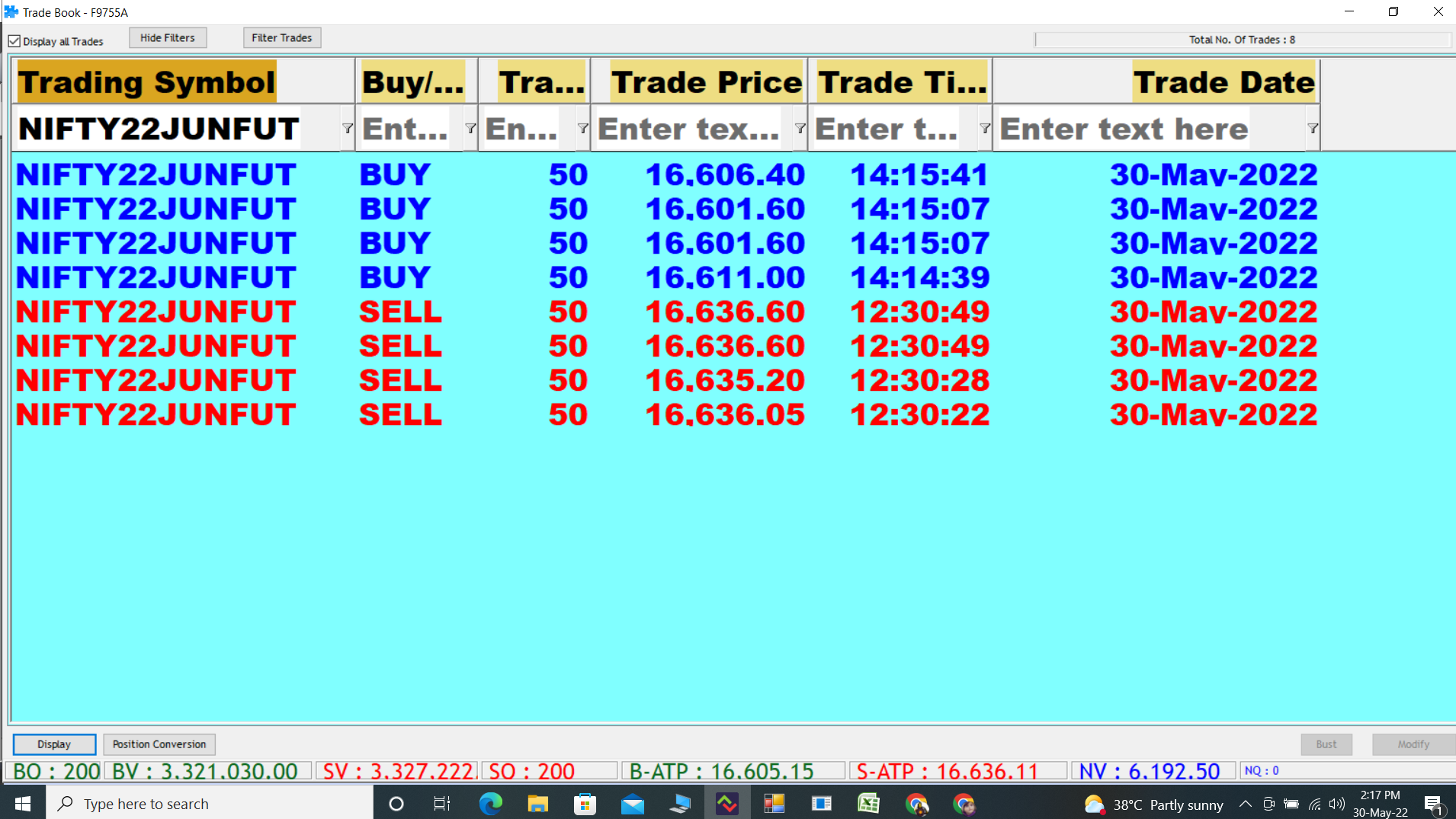Image resolution: width=1456 pixels, height=819 pixels.
Task: Open Excel from the taskbar
Action: coord(868,804)
